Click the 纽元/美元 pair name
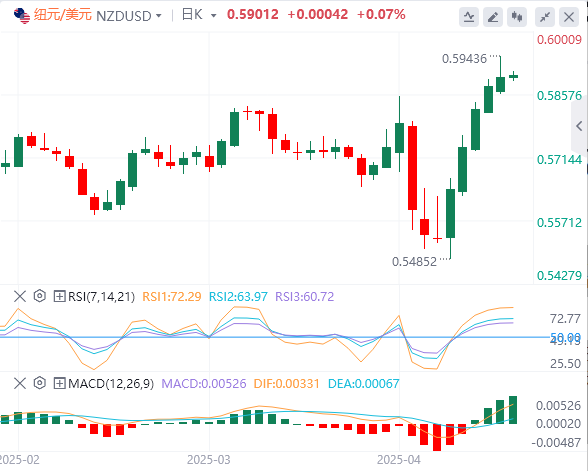This screenshot has height=471, width=588. [x=63, y=15]
